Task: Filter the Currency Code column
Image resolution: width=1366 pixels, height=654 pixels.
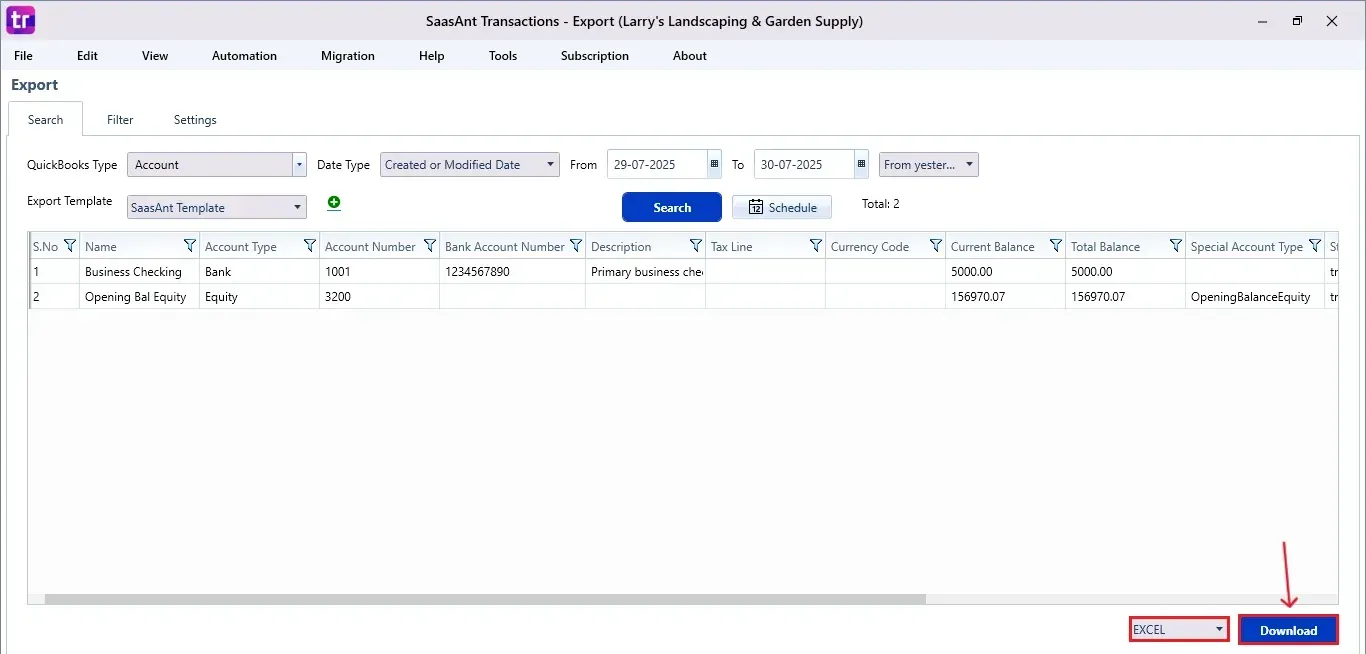Action: pos(936,246)
